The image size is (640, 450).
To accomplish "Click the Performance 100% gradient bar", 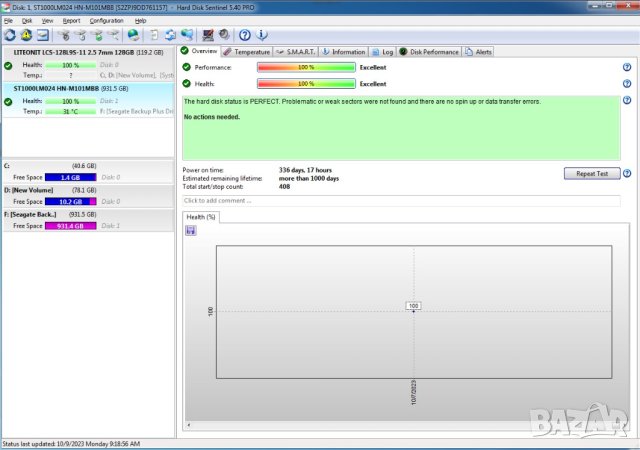I will (x=306, y=67).
